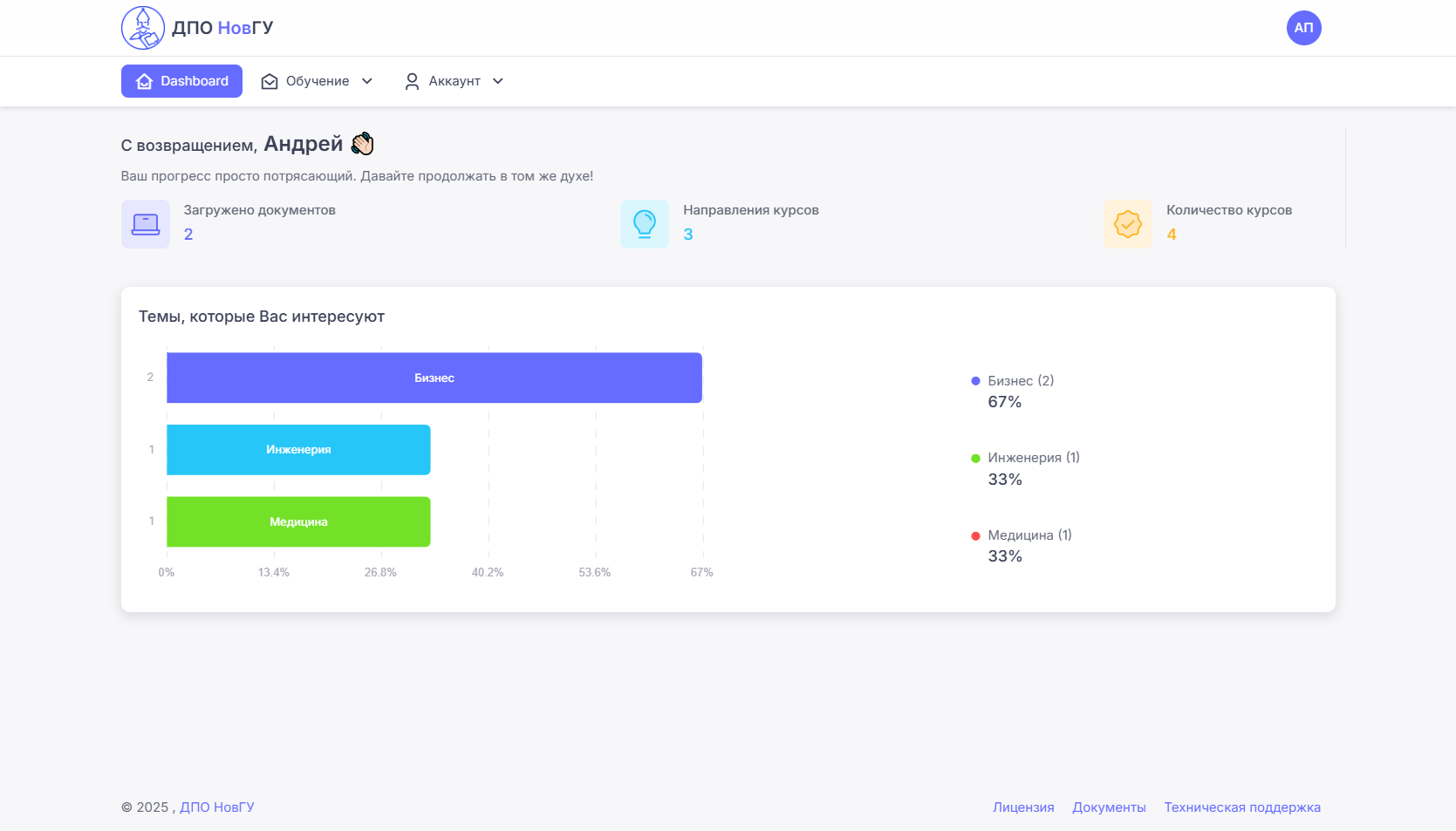Image resolution: width=1456 pixels, height=831 pixels.
Task: Click the home icon in Dashboard button
Action: (145, 81)
